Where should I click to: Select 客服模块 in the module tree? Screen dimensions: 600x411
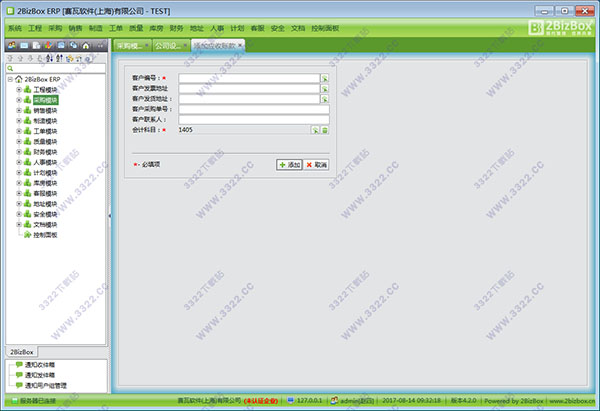(x=45, y=193)
